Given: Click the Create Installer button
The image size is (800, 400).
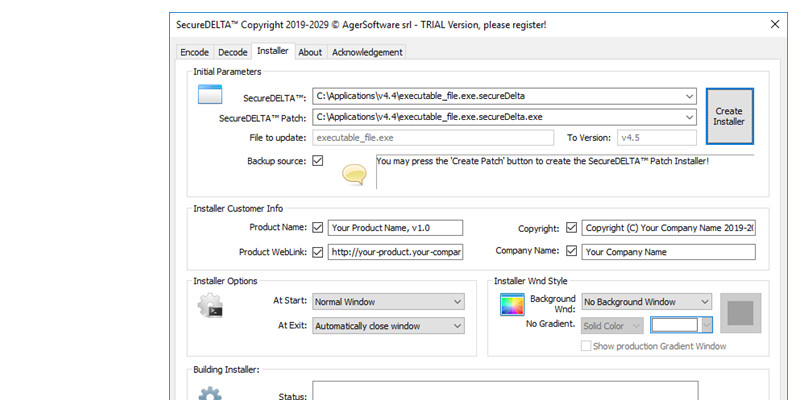Looking at the screenshot, I should pyautogui.click(x=729, y=116).
